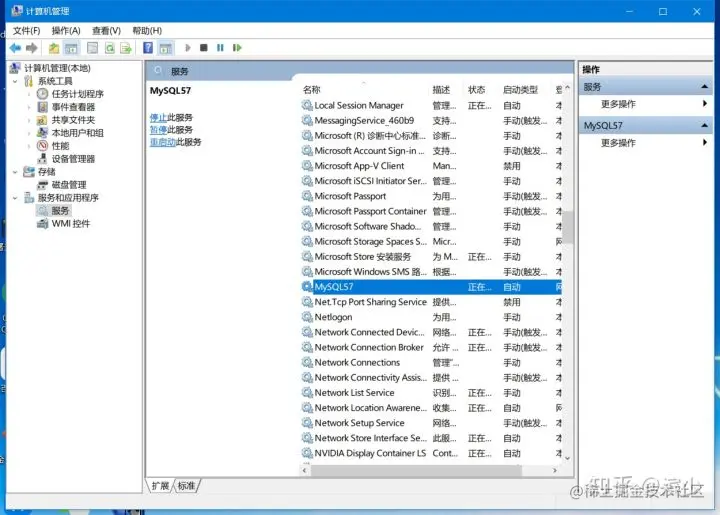
Task: Switch to the 标准 tab
Action: [x=186, y=486]
